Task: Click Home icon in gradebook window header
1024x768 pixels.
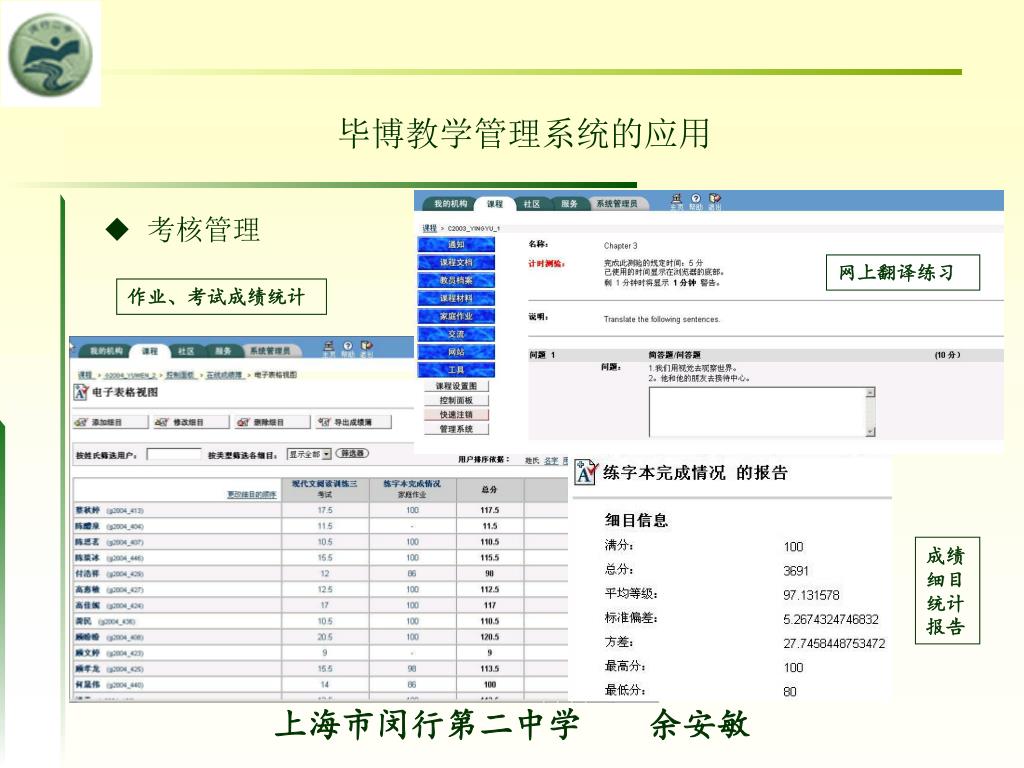Action: pyautogui.click(x=328, y=349)
